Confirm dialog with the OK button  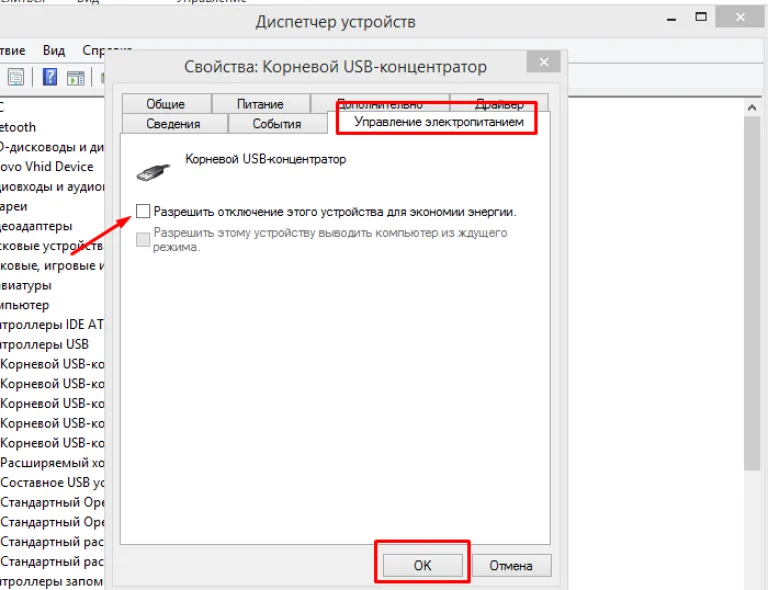tap(422, 566)
